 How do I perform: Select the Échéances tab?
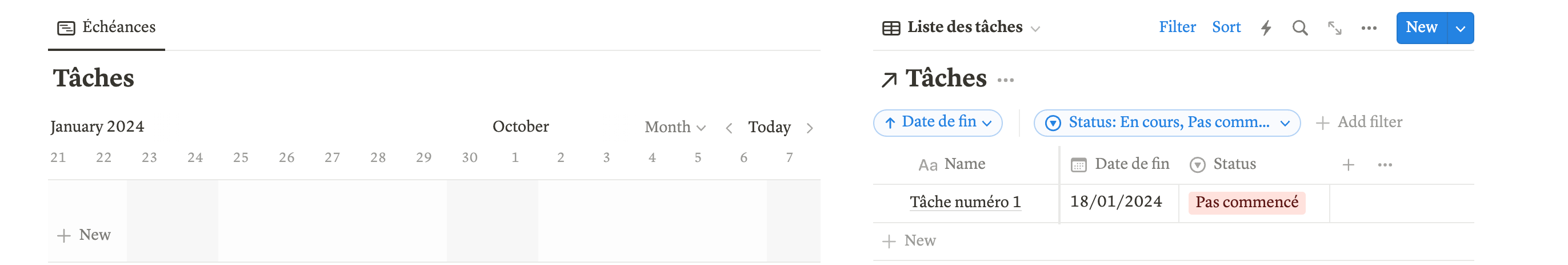(107, 27)
